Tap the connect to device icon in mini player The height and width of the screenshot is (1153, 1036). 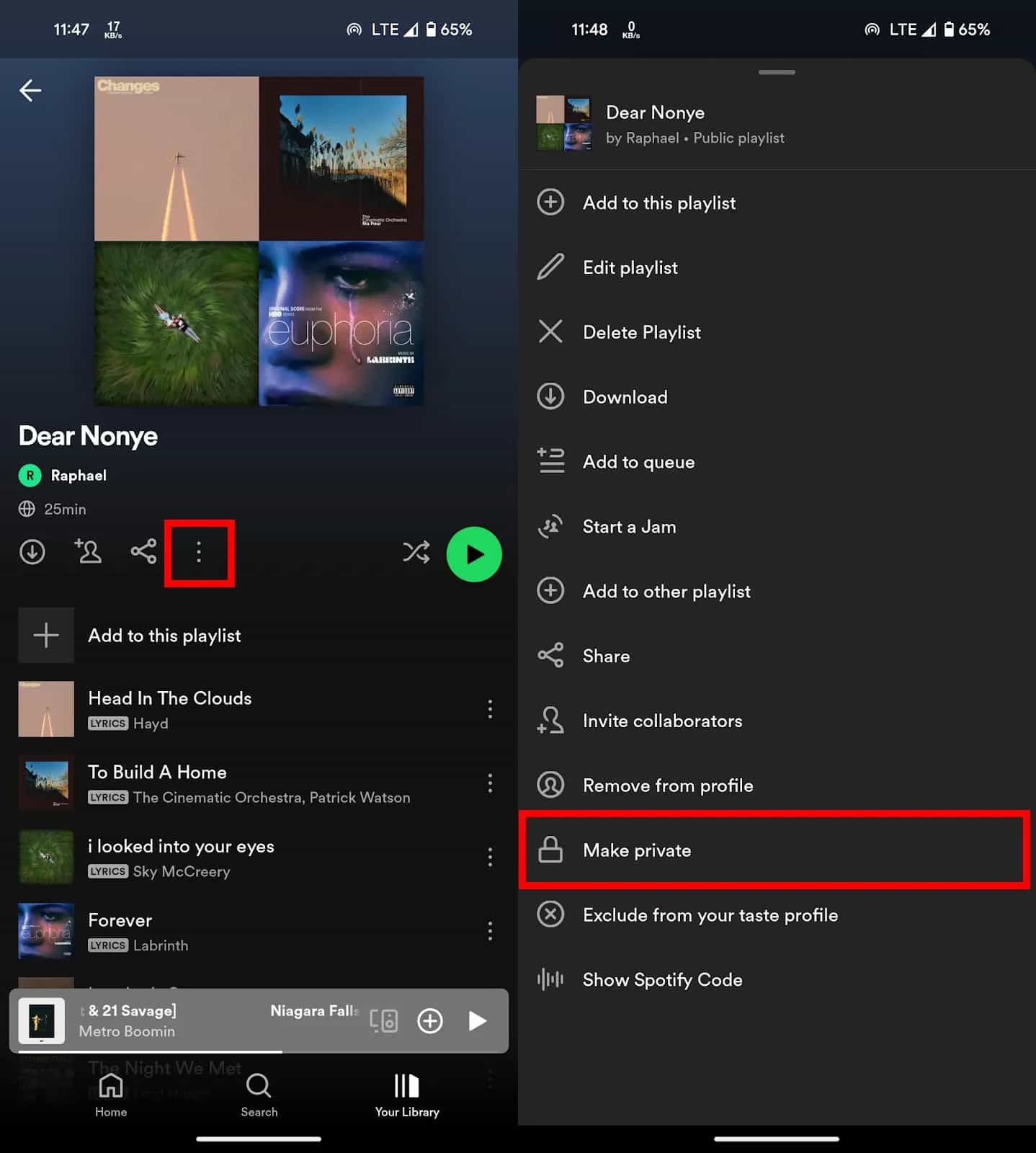[x=383, y=1020]
